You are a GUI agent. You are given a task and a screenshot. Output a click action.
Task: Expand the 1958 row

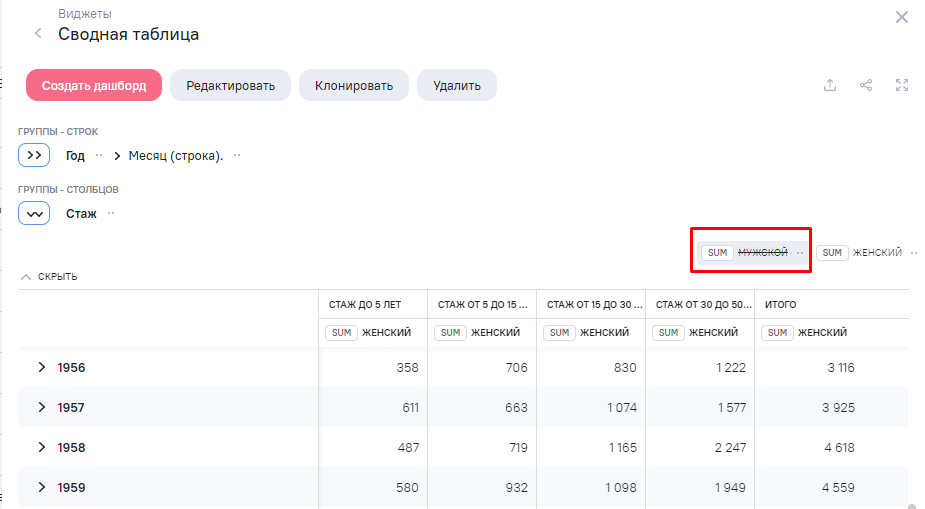[42, 447]
